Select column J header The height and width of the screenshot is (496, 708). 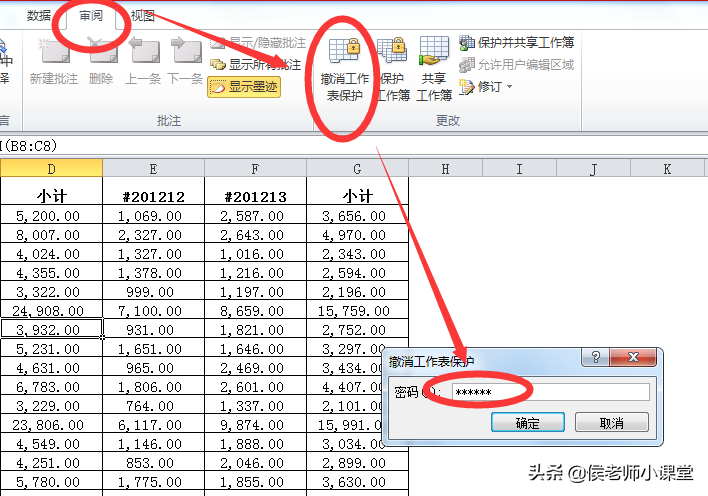coord(593,168)
